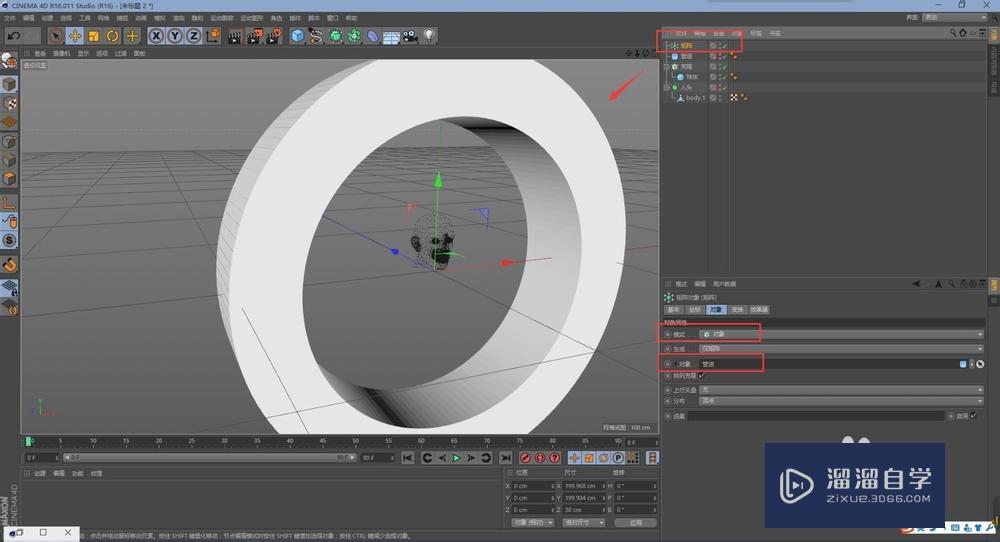Select the 管道 object row

click(686, 56)
